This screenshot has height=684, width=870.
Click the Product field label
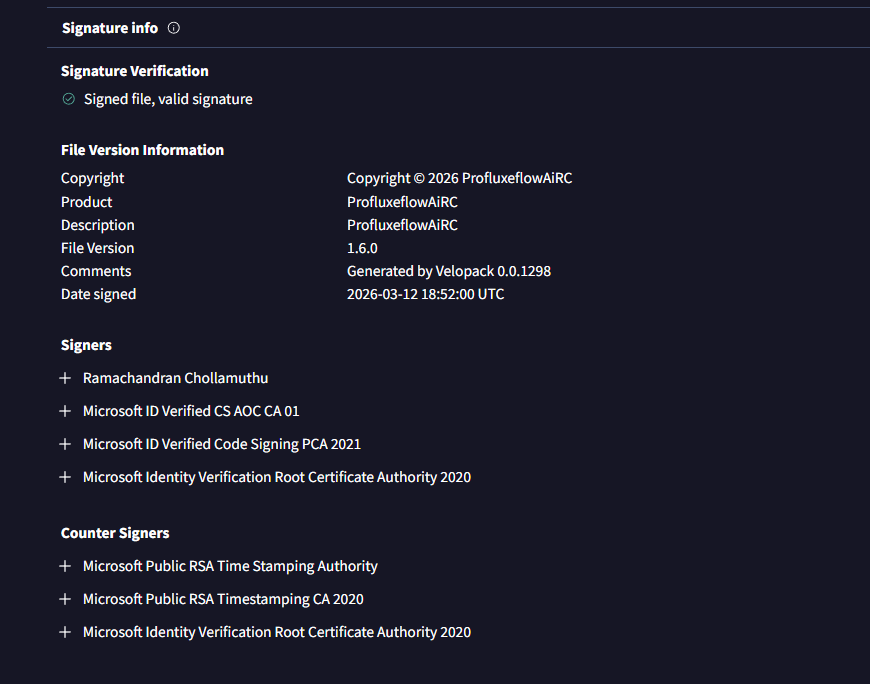click(x=86, y=202)
